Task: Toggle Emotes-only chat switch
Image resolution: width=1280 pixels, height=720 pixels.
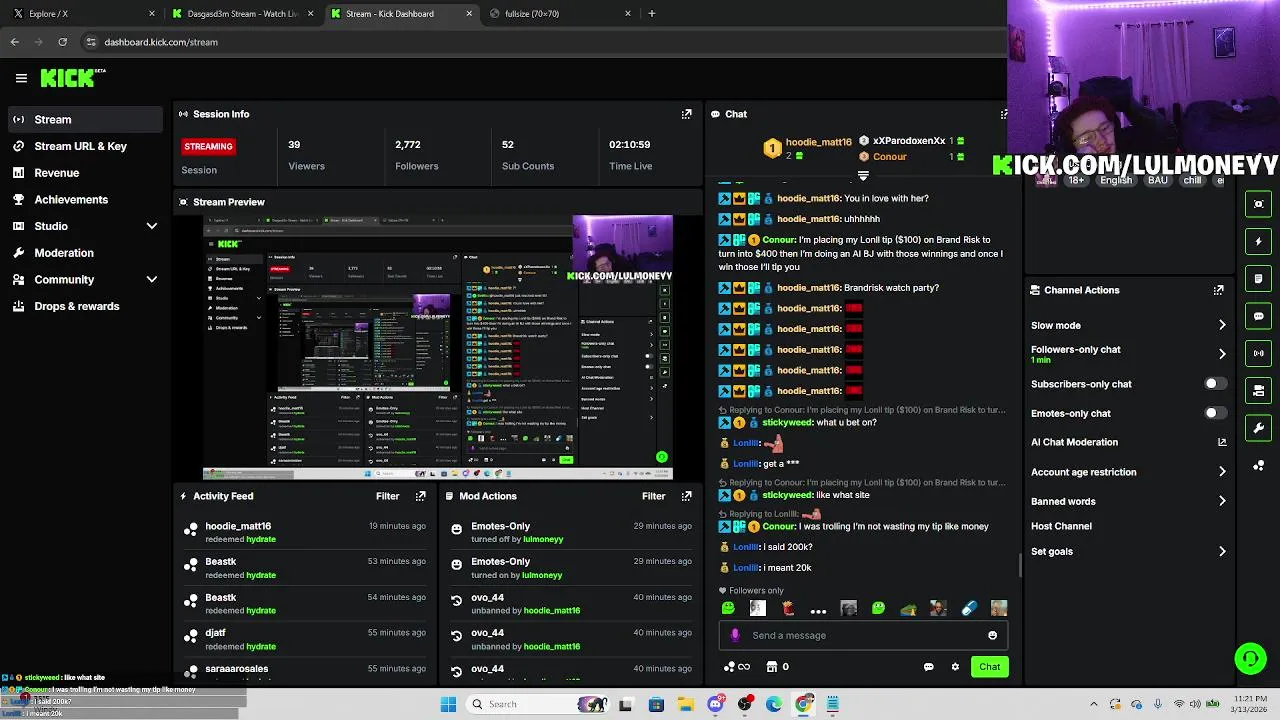Action: pos(1215,413)
